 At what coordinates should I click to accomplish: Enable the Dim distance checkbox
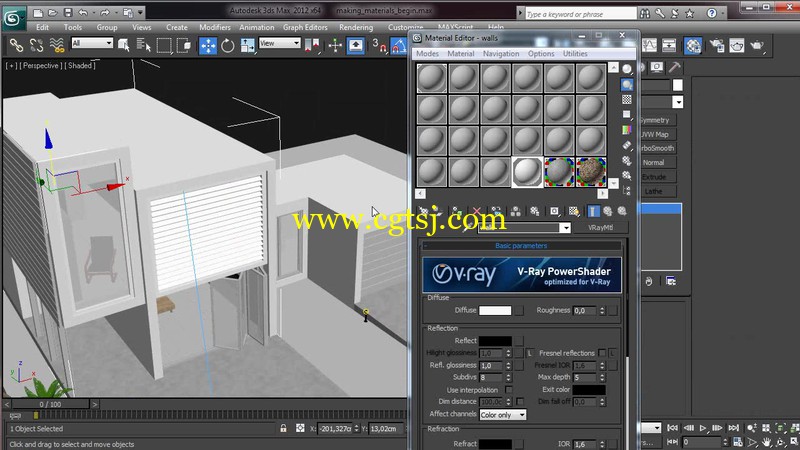tap(520, 402)
